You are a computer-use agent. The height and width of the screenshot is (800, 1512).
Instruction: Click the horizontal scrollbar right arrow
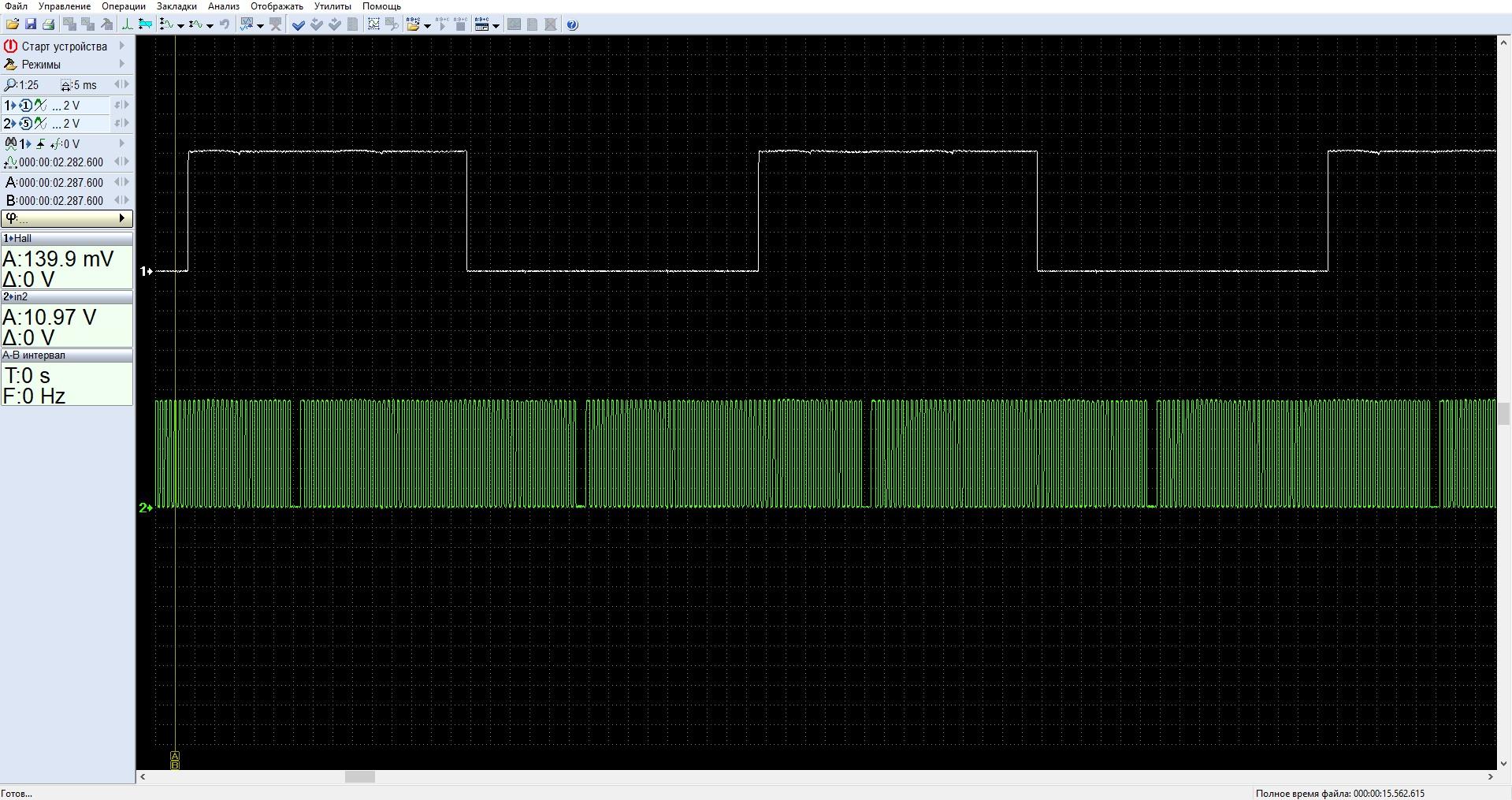point(1490,776)
